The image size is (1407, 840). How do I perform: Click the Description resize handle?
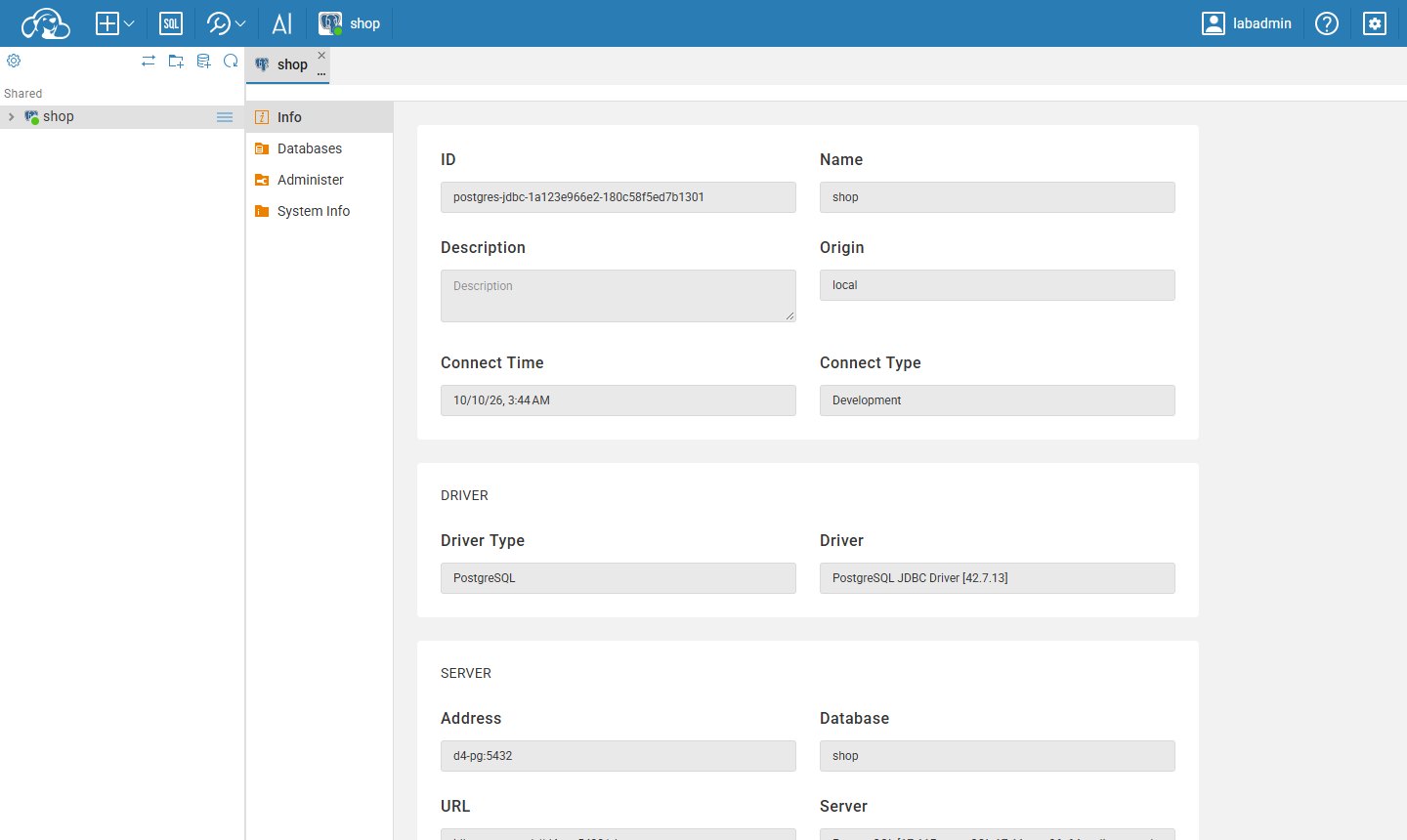click(789, 315)
